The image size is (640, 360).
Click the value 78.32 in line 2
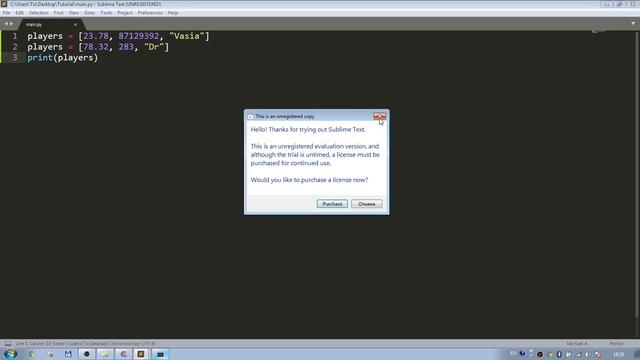pyautogui.click(x=96, y=47)
